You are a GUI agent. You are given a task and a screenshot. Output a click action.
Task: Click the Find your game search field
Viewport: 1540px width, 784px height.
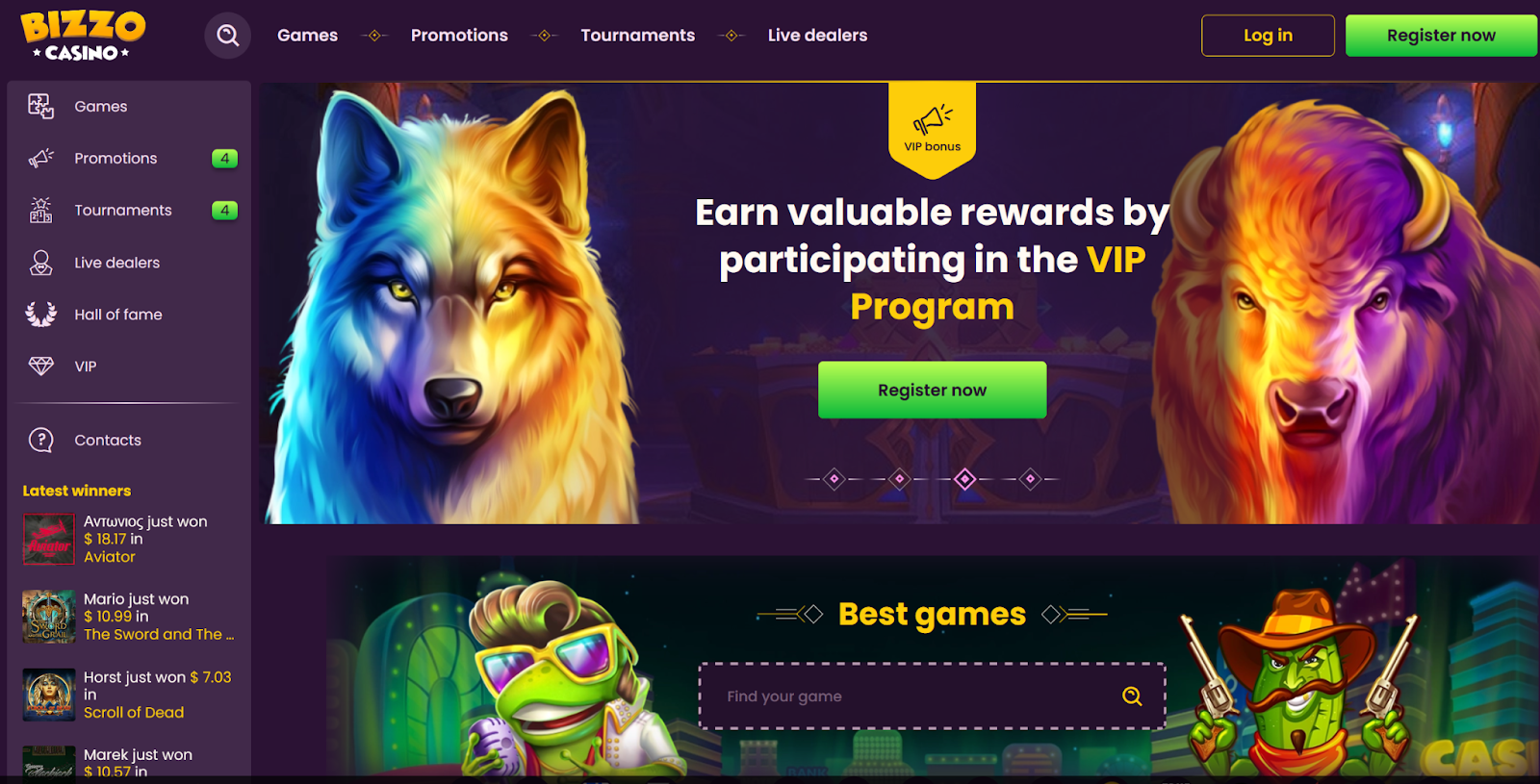coord(932,696)
